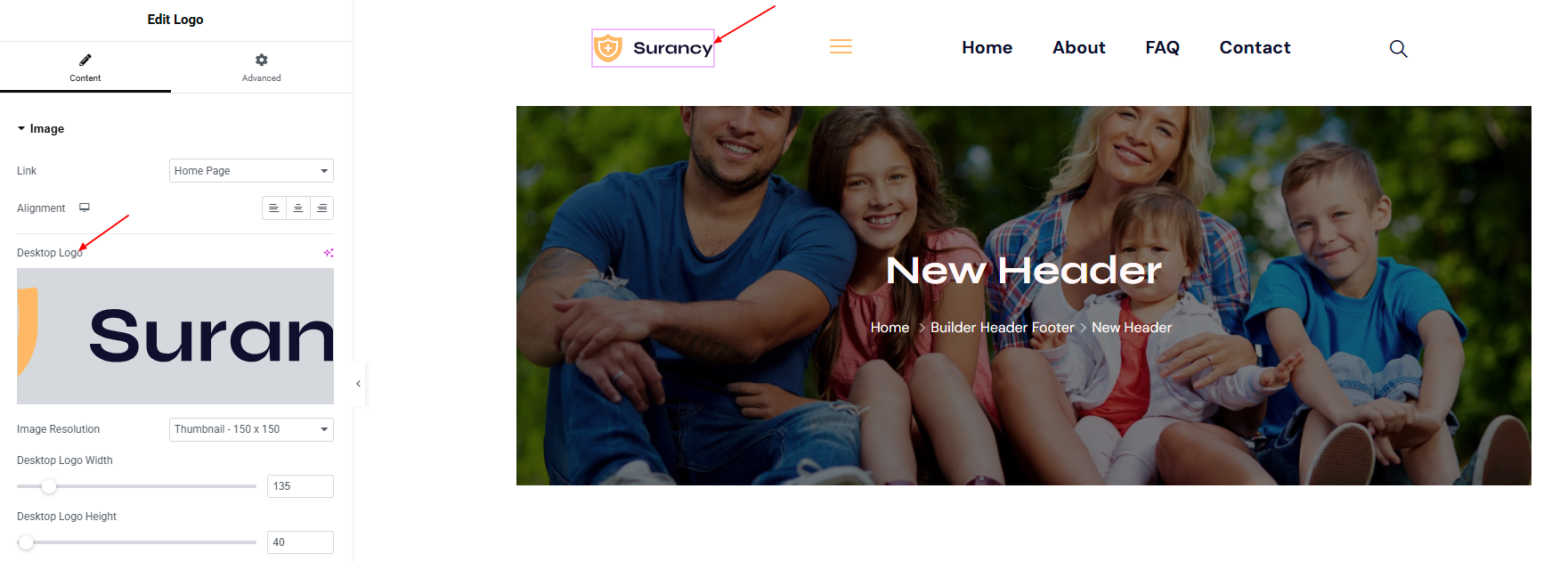Image resolution: width=1568 pixels, height=562 pixels.
Task: Click the pencil Content tab icon
Action: coord(85,60)
